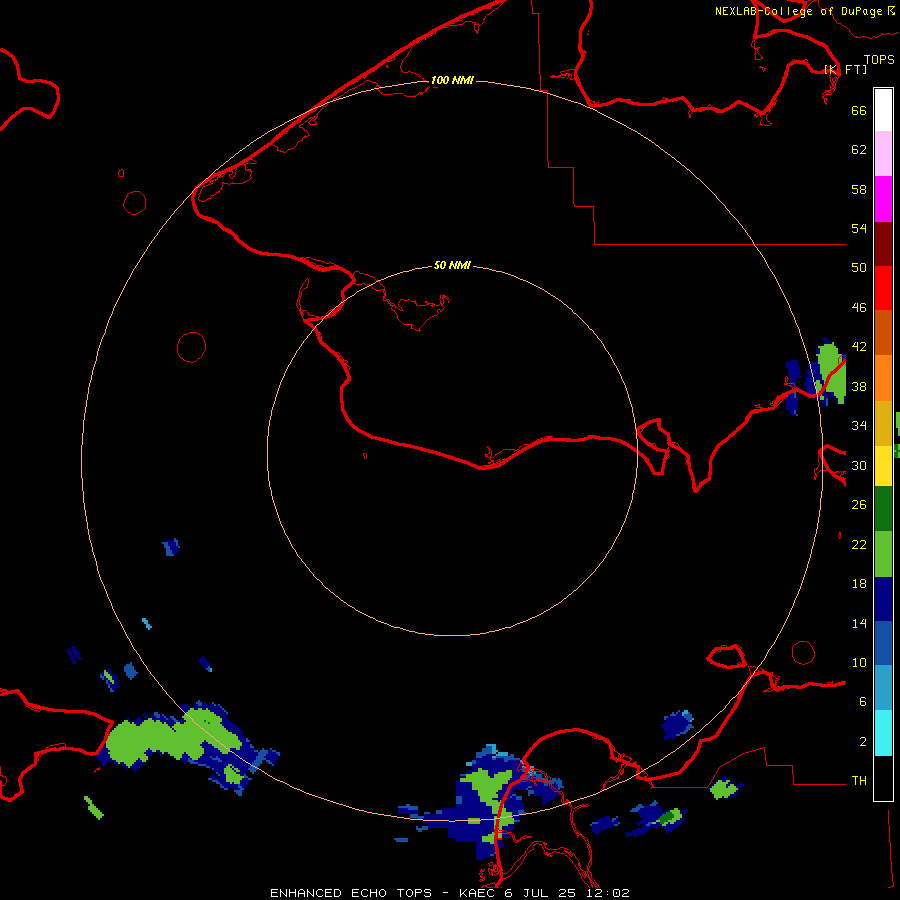900x900 pixels.
Task: Click the "TH" threshold label
Action: tap(859, 781)
